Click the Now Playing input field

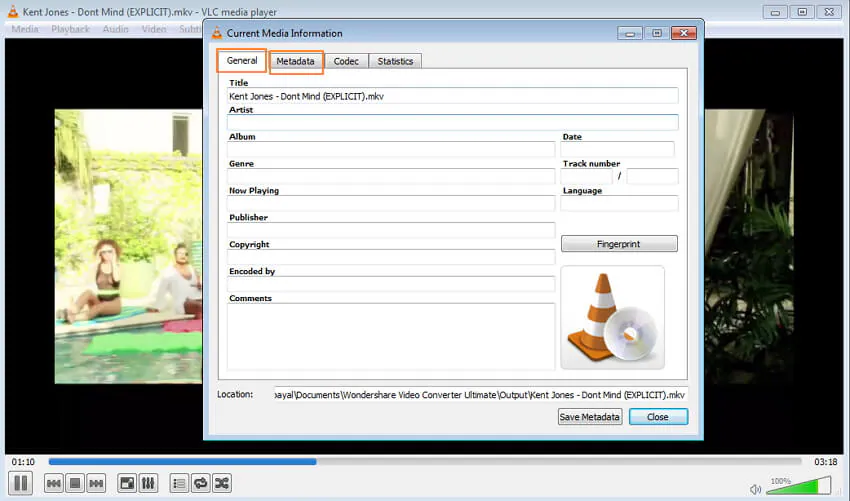click(391, 203)
